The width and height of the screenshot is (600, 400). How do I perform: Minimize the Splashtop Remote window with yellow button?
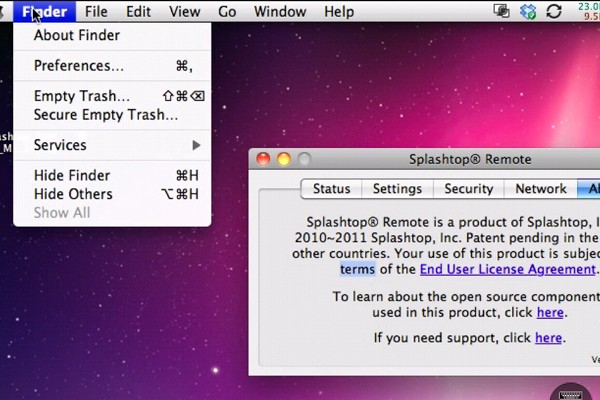pos(283,159)
